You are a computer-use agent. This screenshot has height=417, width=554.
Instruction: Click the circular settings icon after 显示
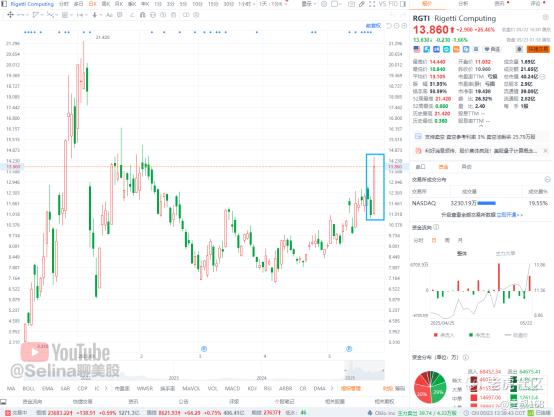(324, 4)
